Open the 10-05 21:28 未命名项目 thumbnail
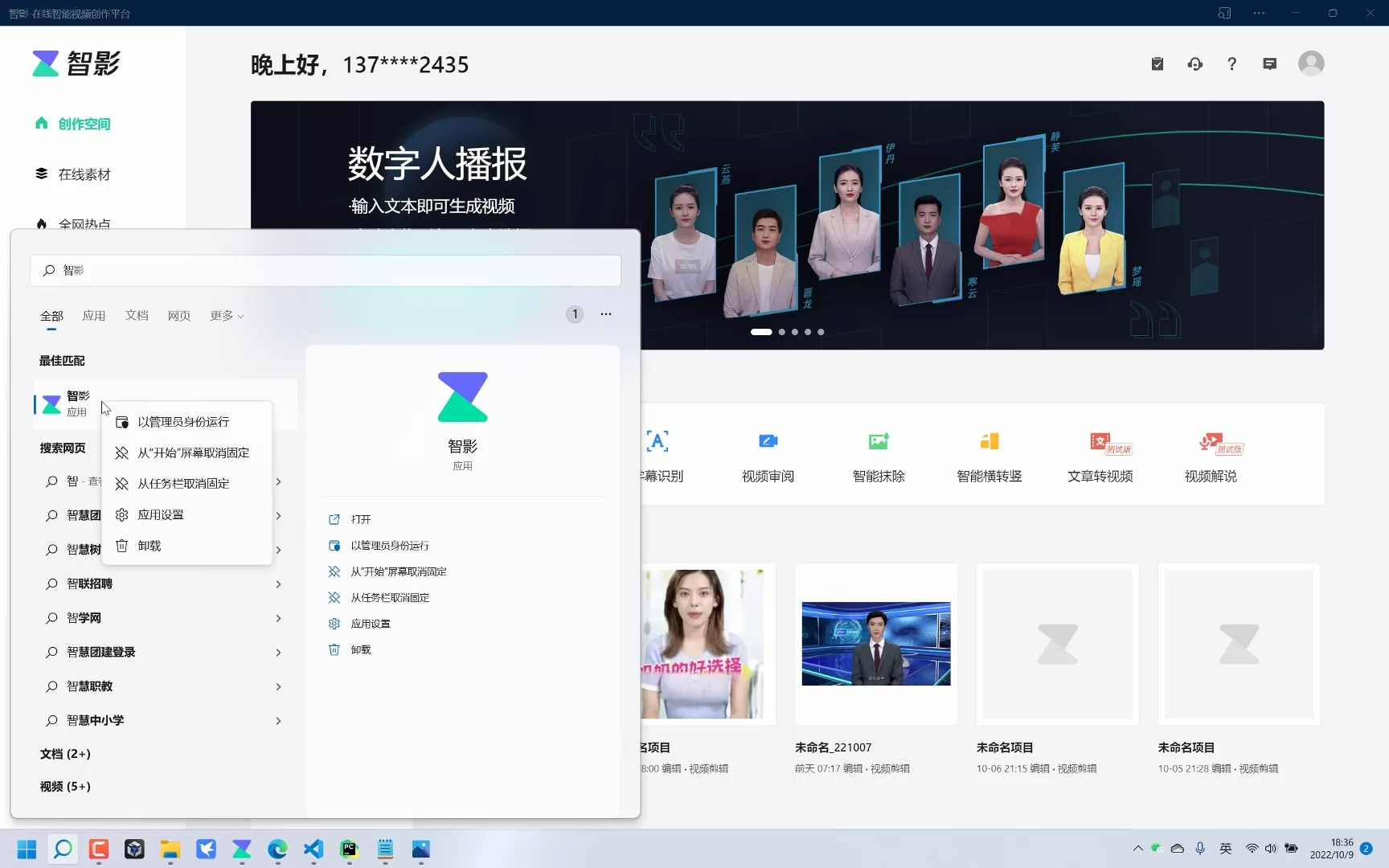This screenshot has width=1389, height=868. (1239, 644)
